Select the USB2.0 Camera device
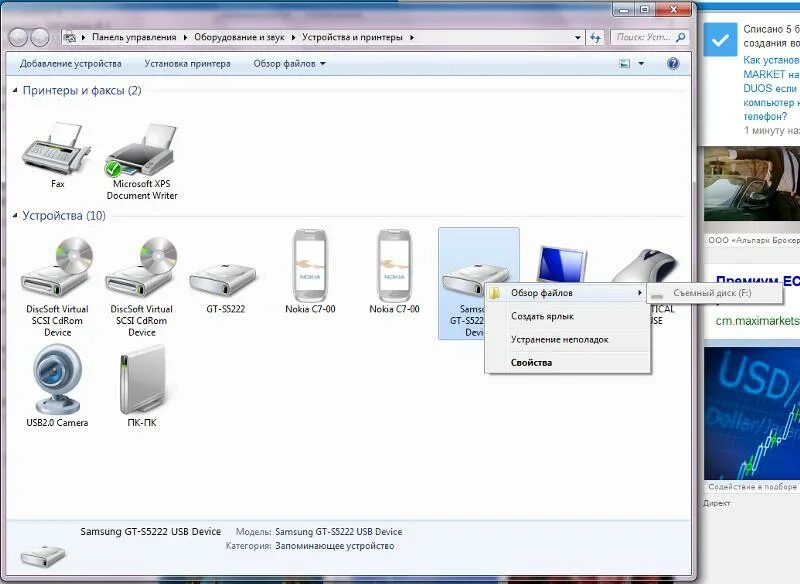Viewport: 800px width, 584px height. tap(57, 379)
